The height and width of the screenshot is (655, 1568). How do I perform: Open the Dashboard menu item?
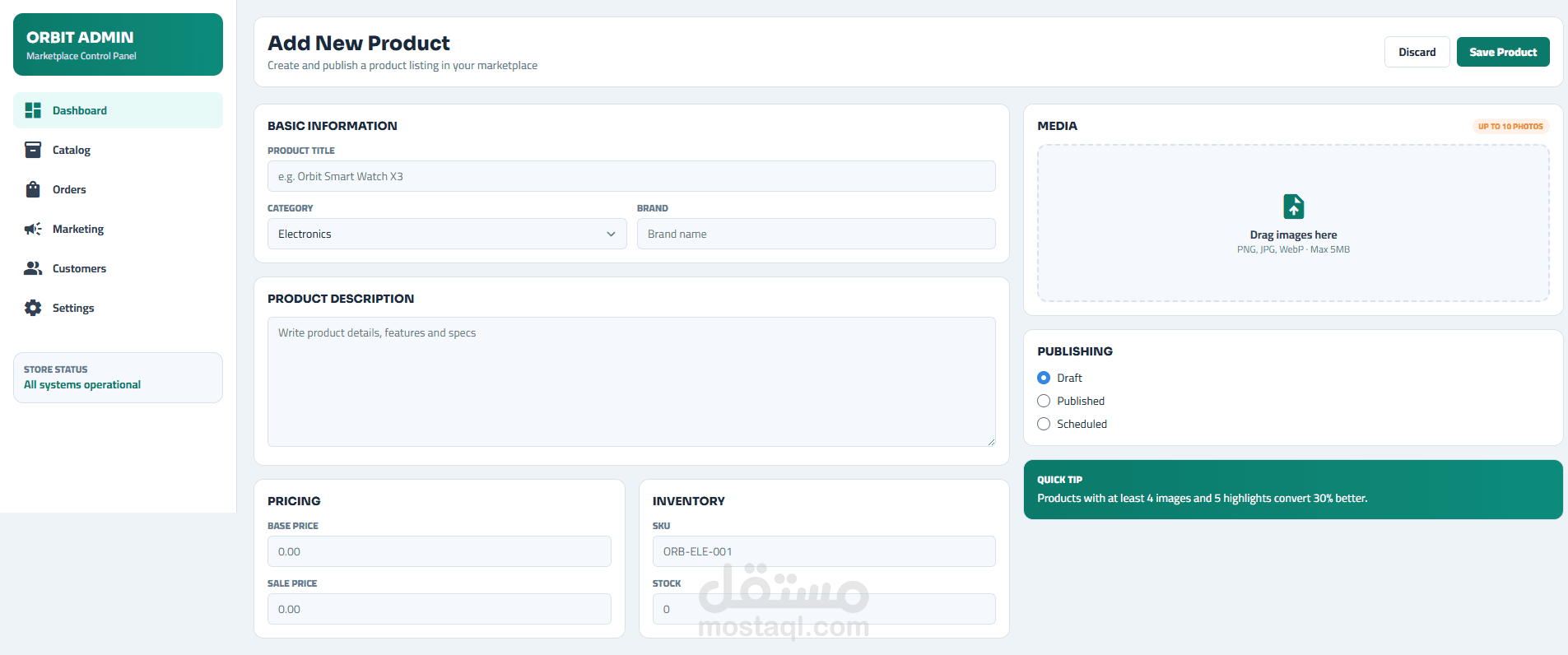(x=118, y=110)
